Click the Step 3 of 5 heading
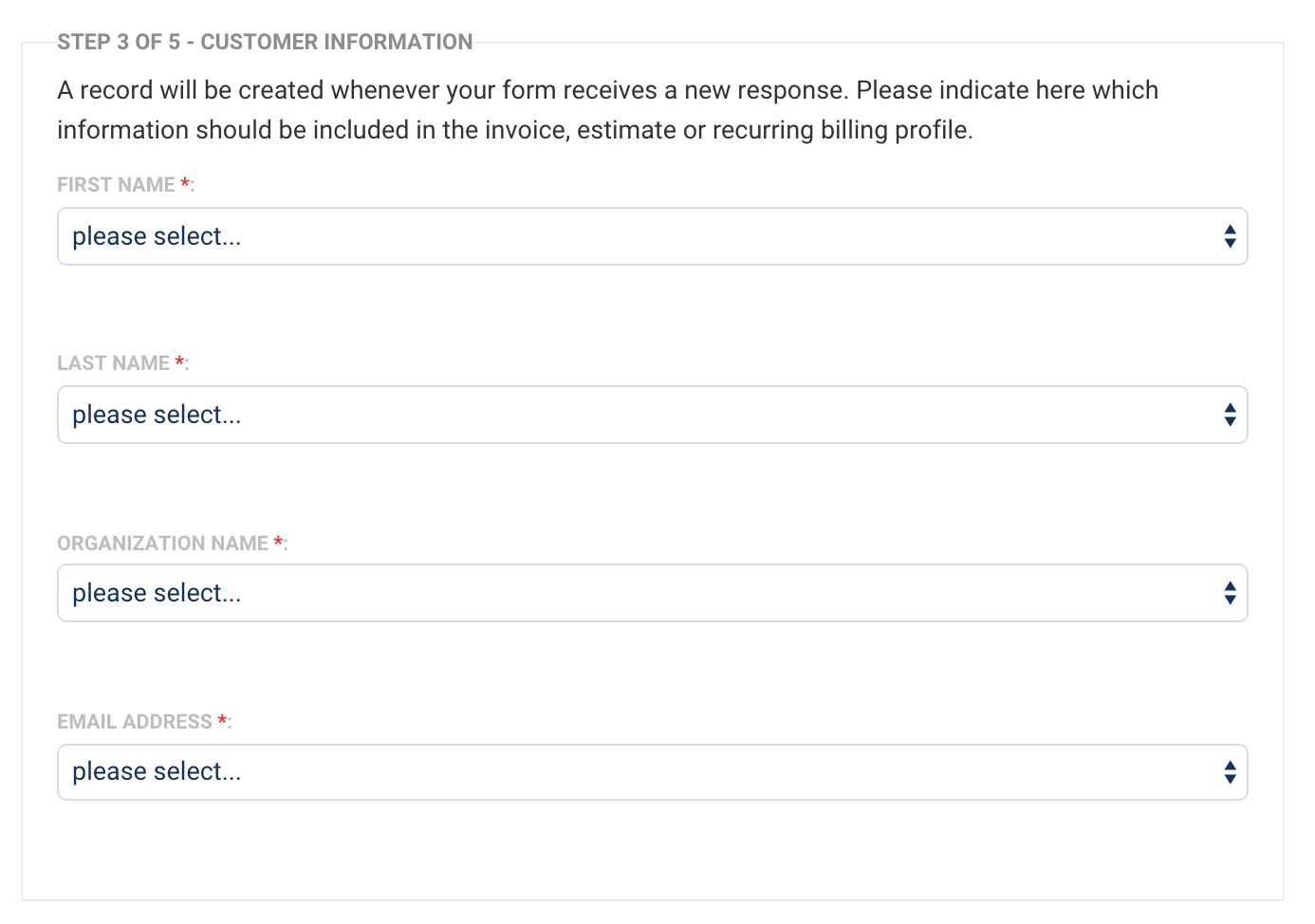Image resolution: width=1315 pixels, height=924 pixels. click(265, 42)
